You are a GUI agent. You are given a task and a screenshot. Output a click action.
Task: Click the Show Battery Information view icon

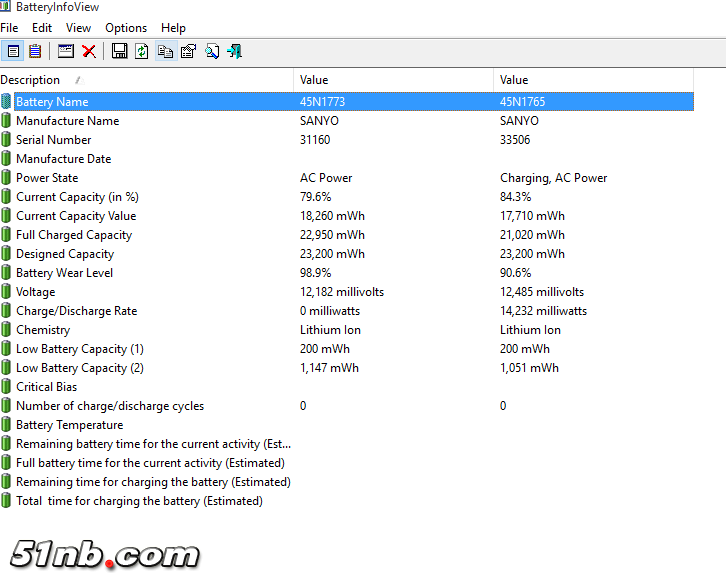(x=13, y=51)
